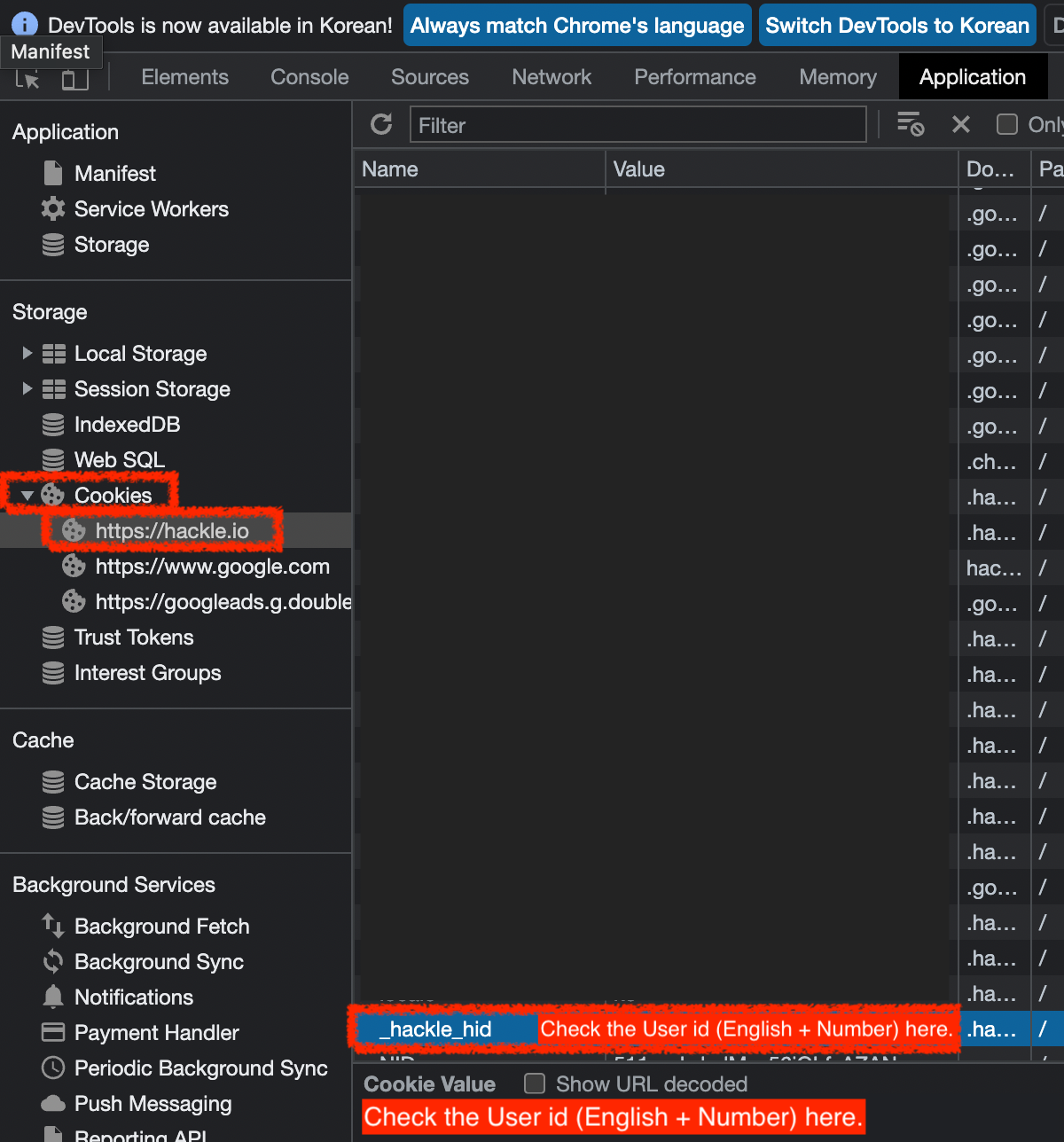
Task: Click the Background Sync circular icon
Action: pyautogui.click(x=53, y=962)
